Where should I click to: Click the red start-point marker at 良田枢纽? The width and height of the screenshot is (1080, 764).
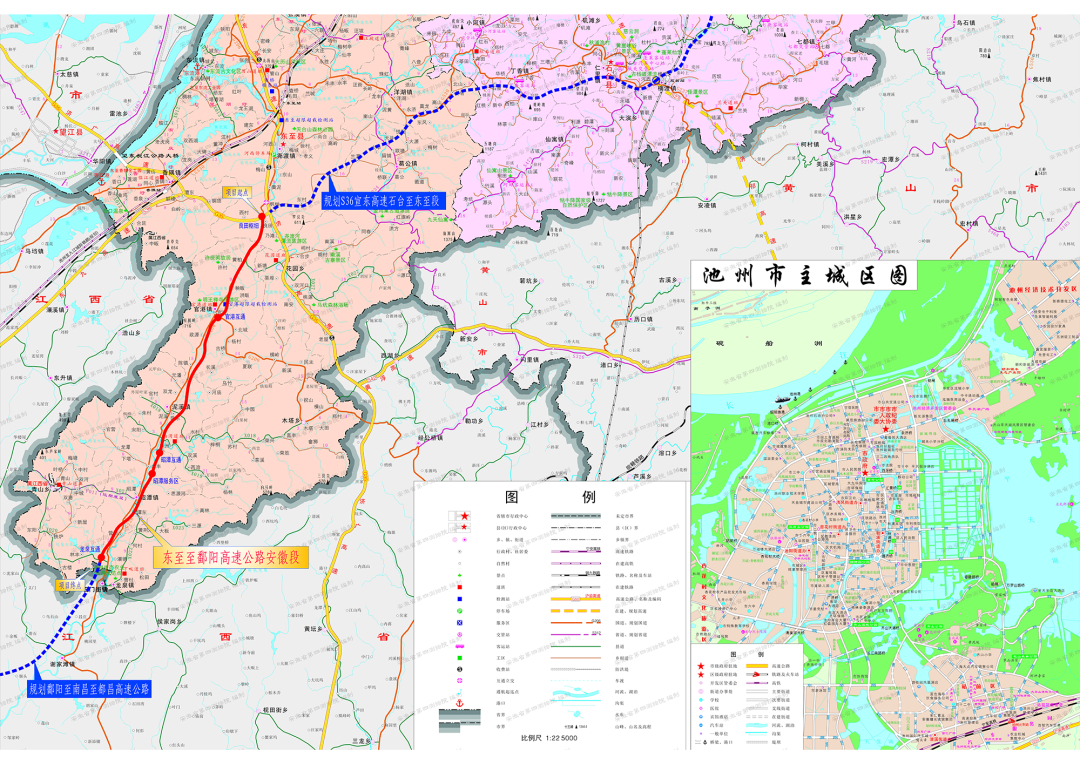pyautogui.click(x=262, y=216)
